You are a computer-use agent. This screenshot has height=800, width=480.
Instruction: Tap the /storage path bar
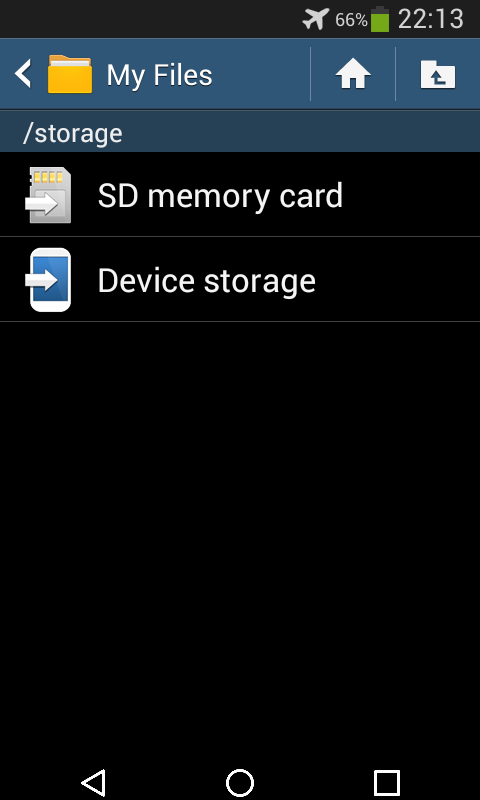click(x=240, y=132)
